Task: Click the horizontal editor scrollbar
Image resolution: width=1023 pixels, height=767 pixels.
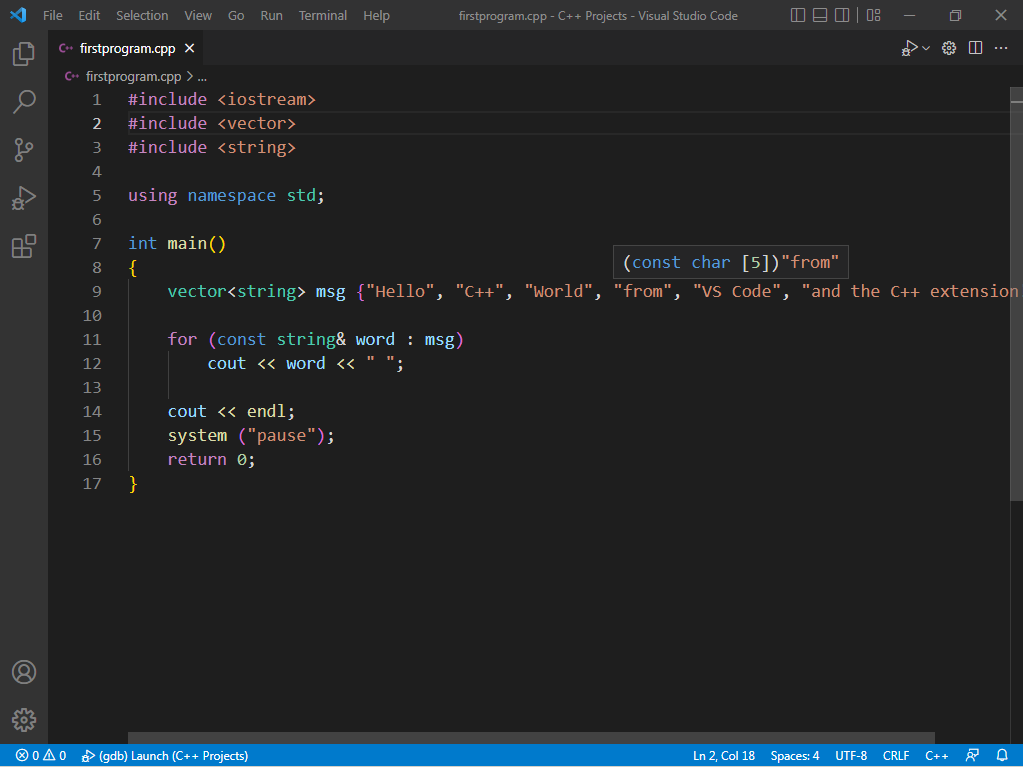Action: coord(531,738)
